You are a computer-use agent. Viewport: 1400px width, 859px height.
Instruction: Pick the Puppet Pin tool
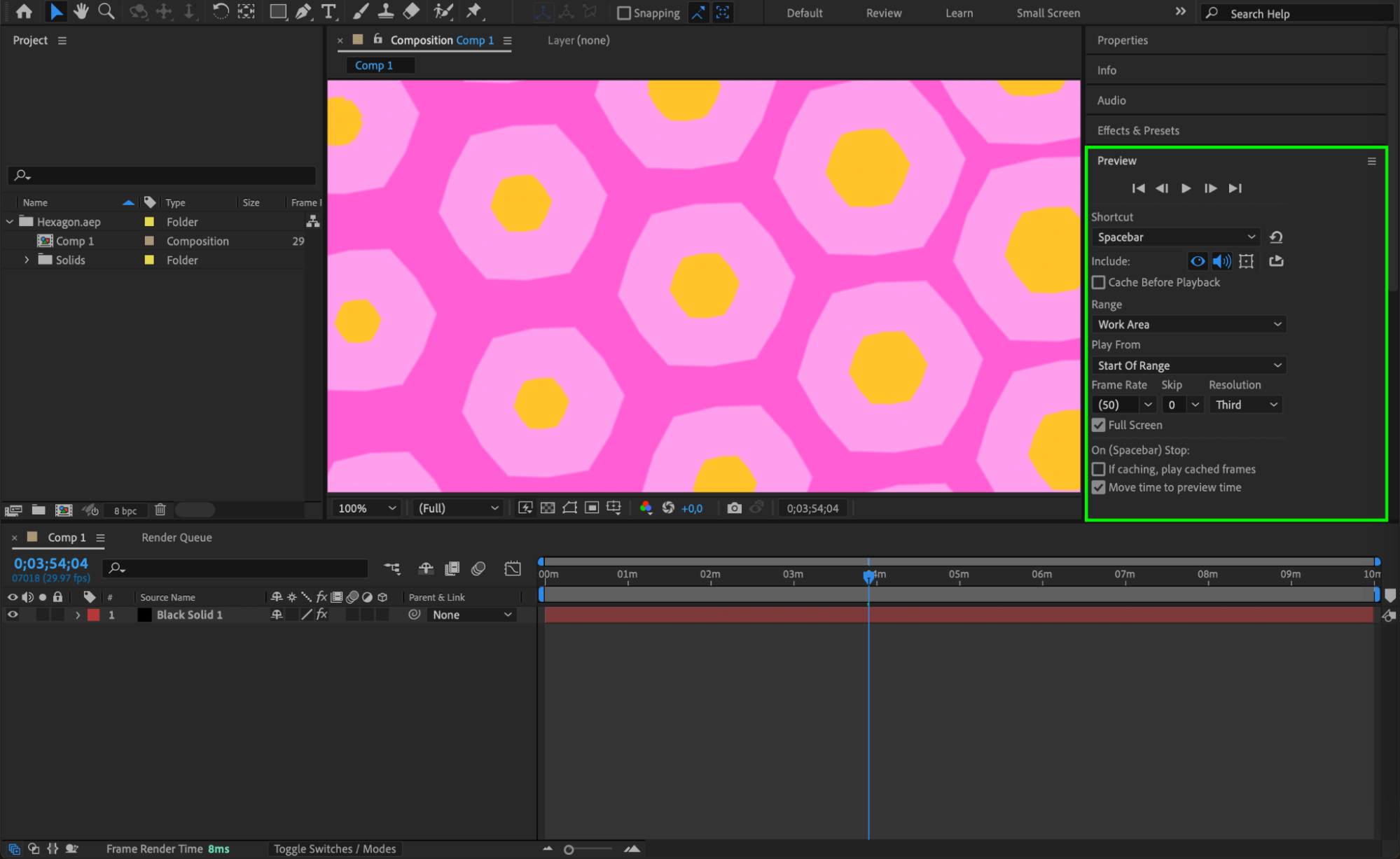tap(473, 11)
